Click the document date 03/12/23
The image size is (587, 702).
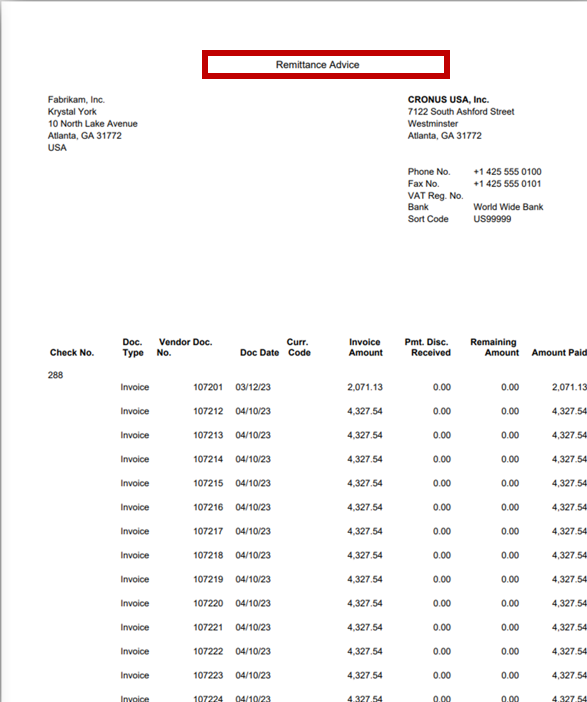253,387
